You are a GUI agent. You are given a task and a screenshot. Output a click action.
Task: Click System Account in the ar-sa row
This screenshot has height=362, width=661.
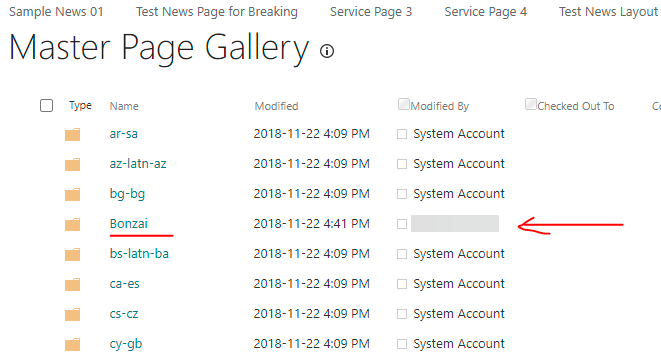tap(459, 134)
